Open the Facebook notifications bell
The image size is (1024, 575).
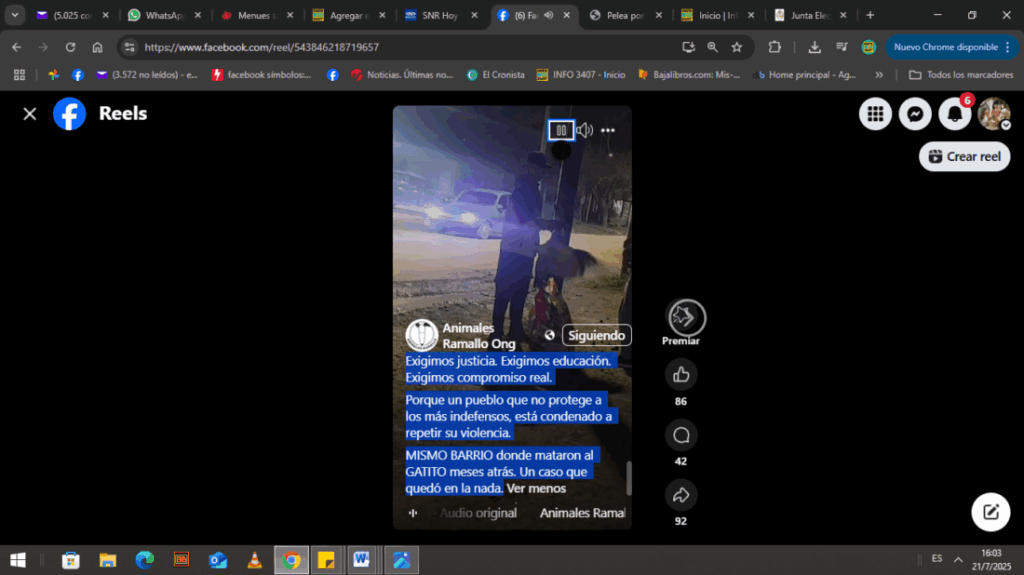point(955,115)
